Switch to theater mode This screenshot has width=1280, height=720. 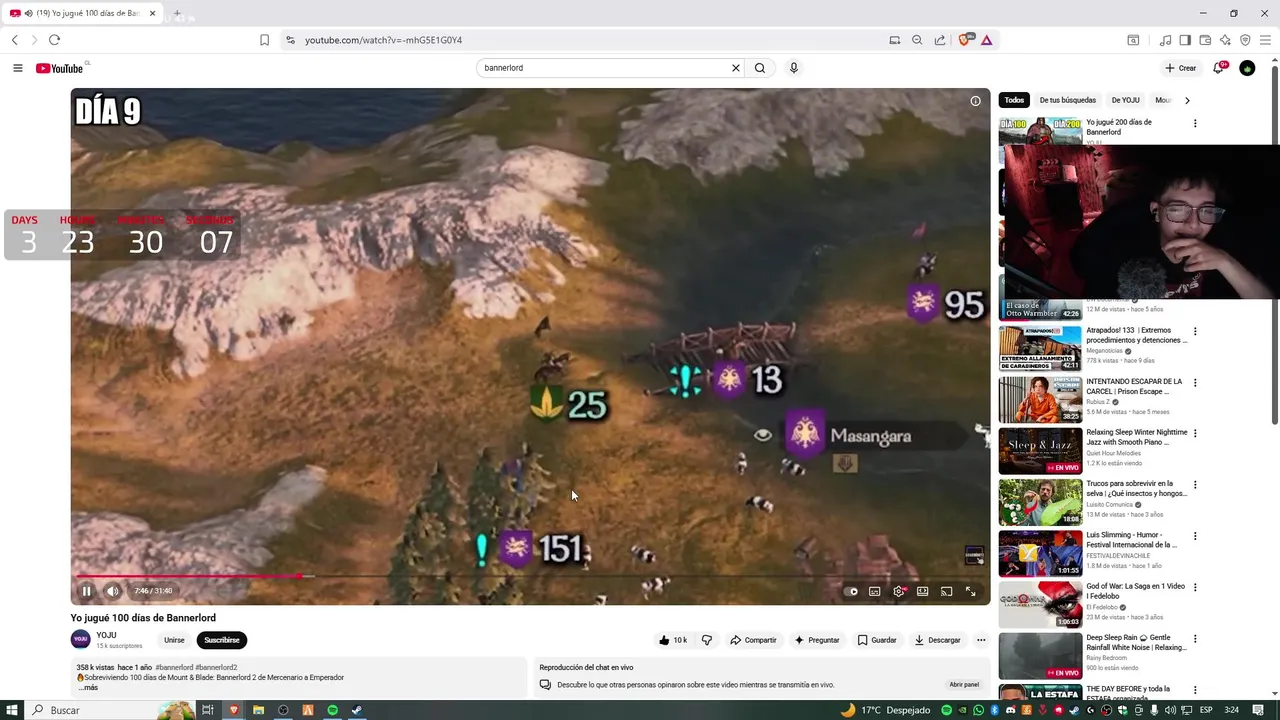coord(923,591)
